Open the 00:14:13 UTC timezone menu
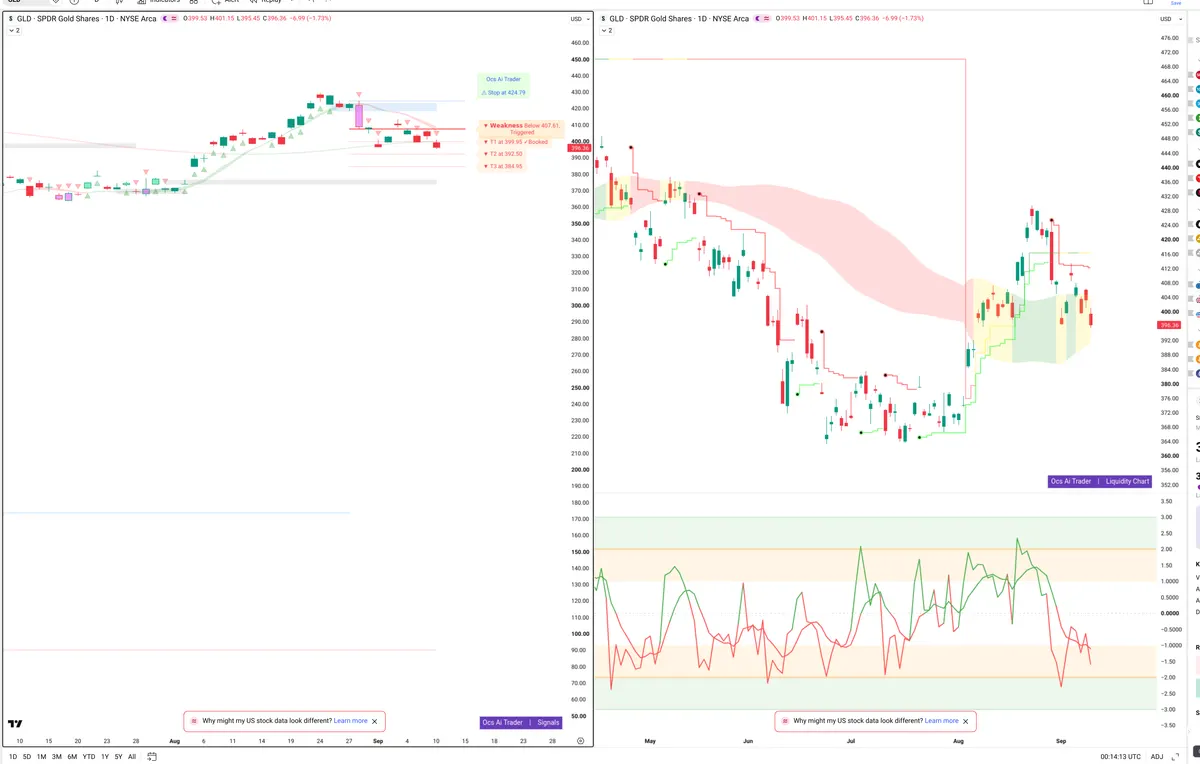The height and width of the screenshot is (764, 1200). point(1120,756)
